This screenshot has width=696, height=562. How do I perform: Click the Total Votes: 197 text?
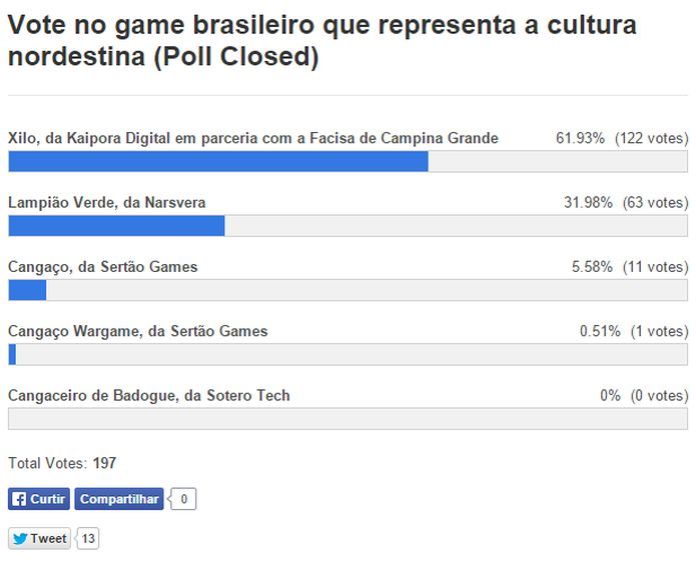point(62,463)
